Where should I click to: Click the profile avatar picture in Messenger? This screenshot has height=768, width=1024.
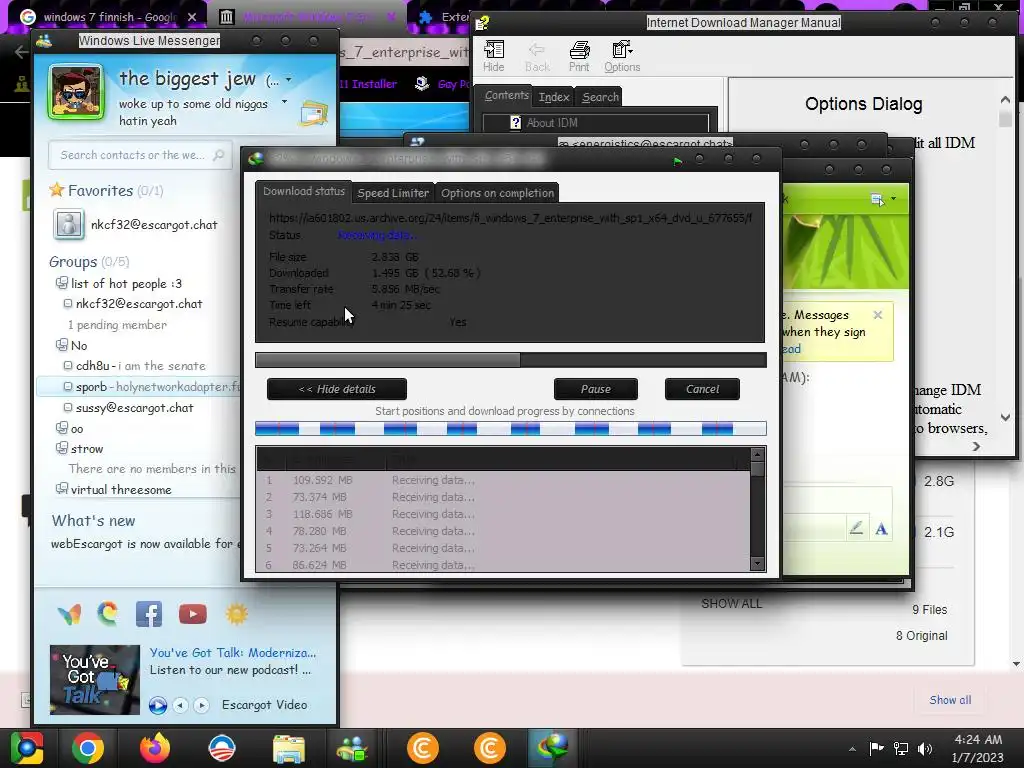76,92
